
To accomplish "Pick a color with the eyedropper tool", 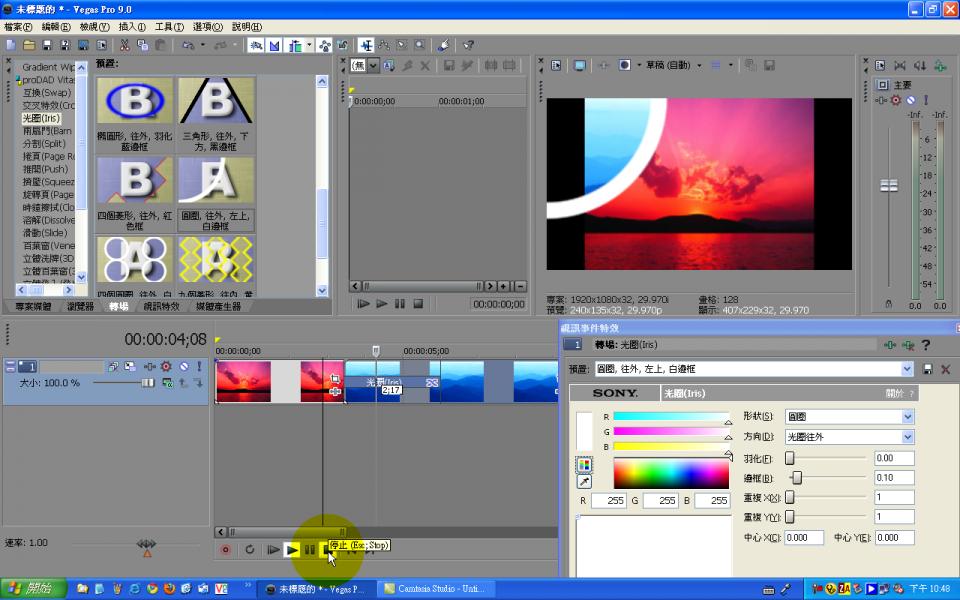I will tap(584, 482).
